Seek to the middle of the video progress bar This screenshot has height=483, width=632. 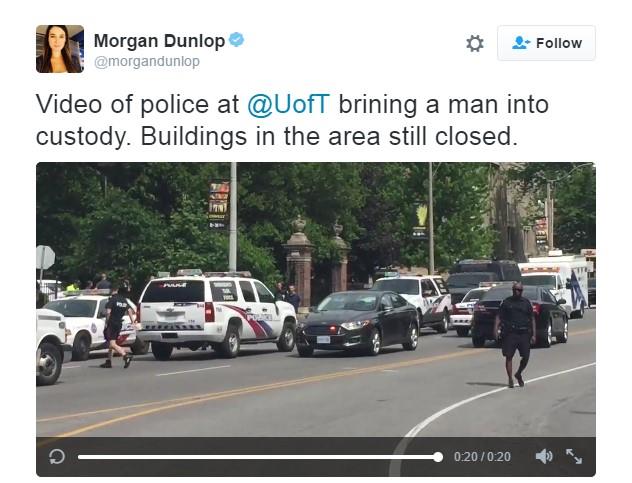coord(258,457)
